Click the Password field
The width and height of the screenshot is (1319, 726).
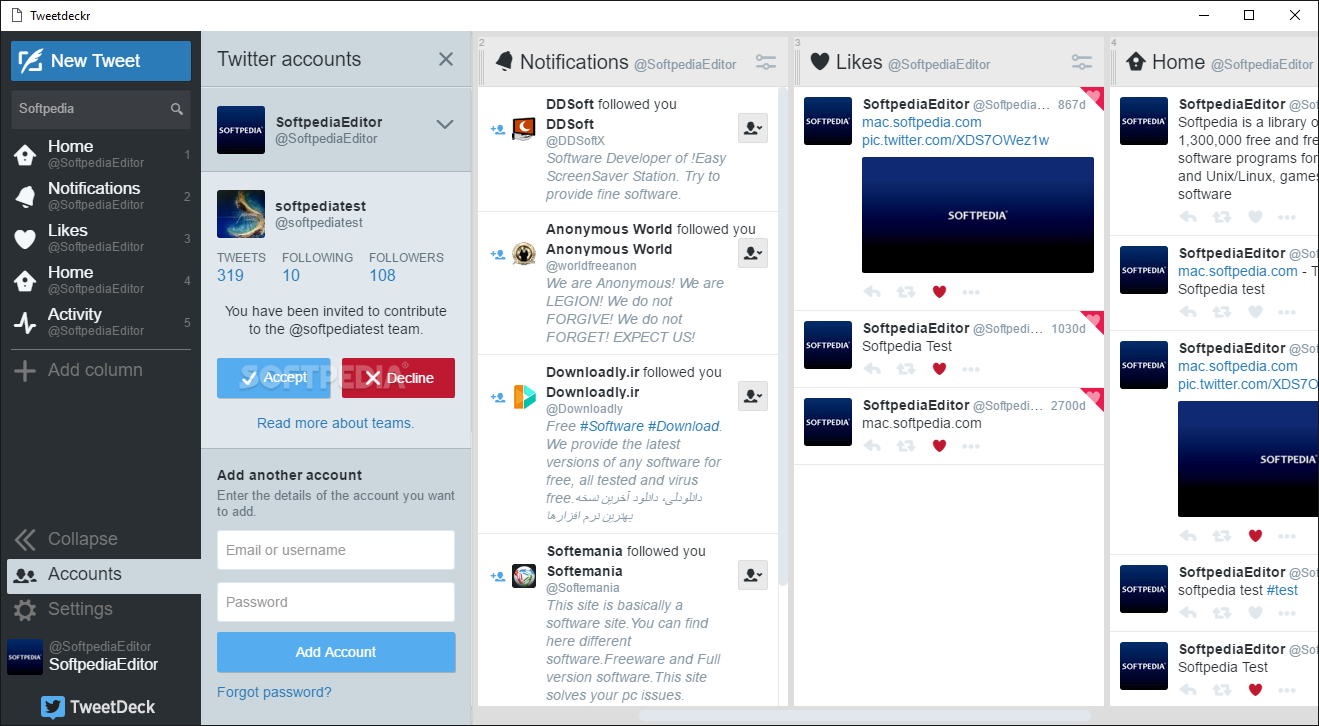point(336,602)
